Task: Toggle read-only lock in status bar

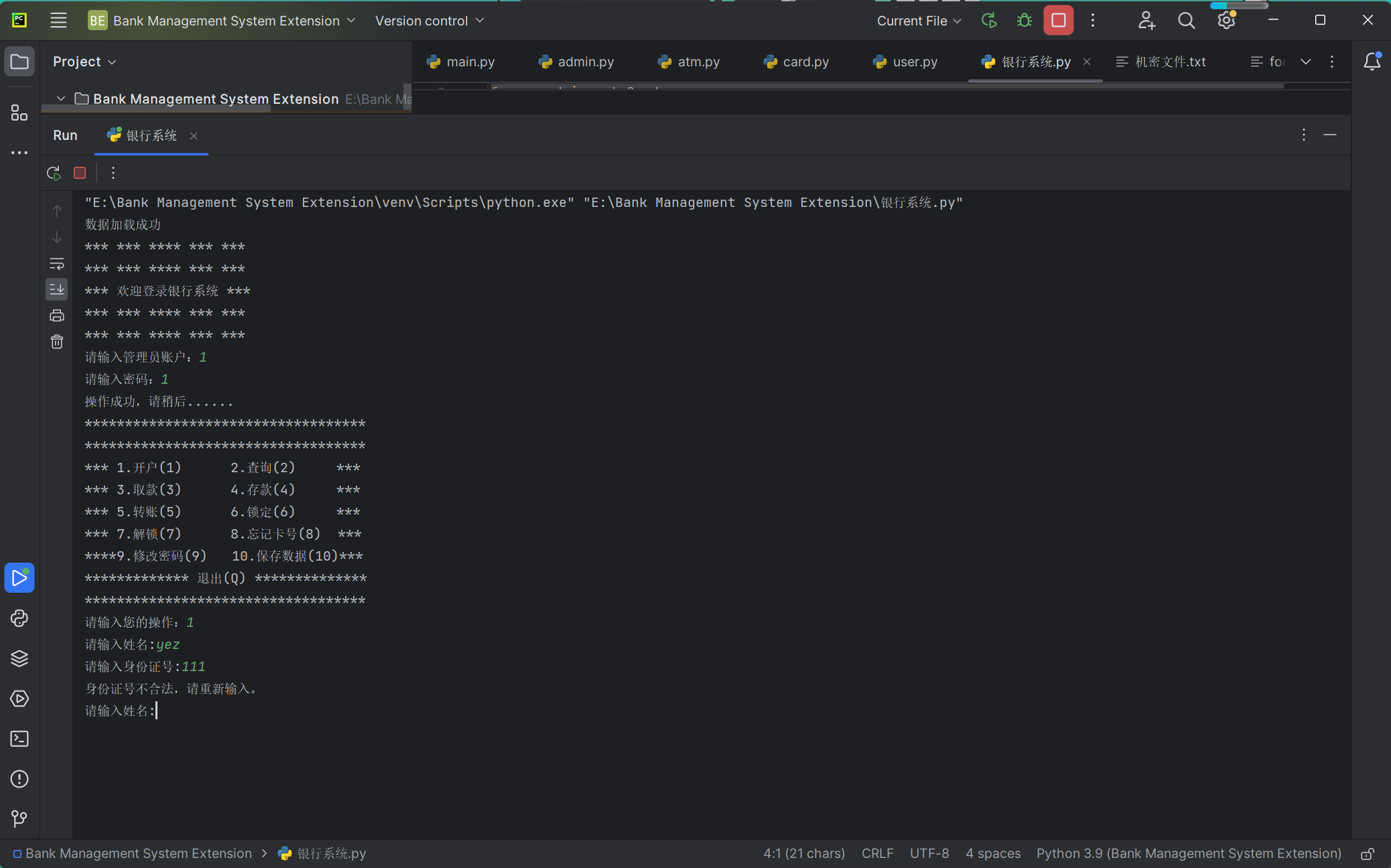Action: [1368, 854]
